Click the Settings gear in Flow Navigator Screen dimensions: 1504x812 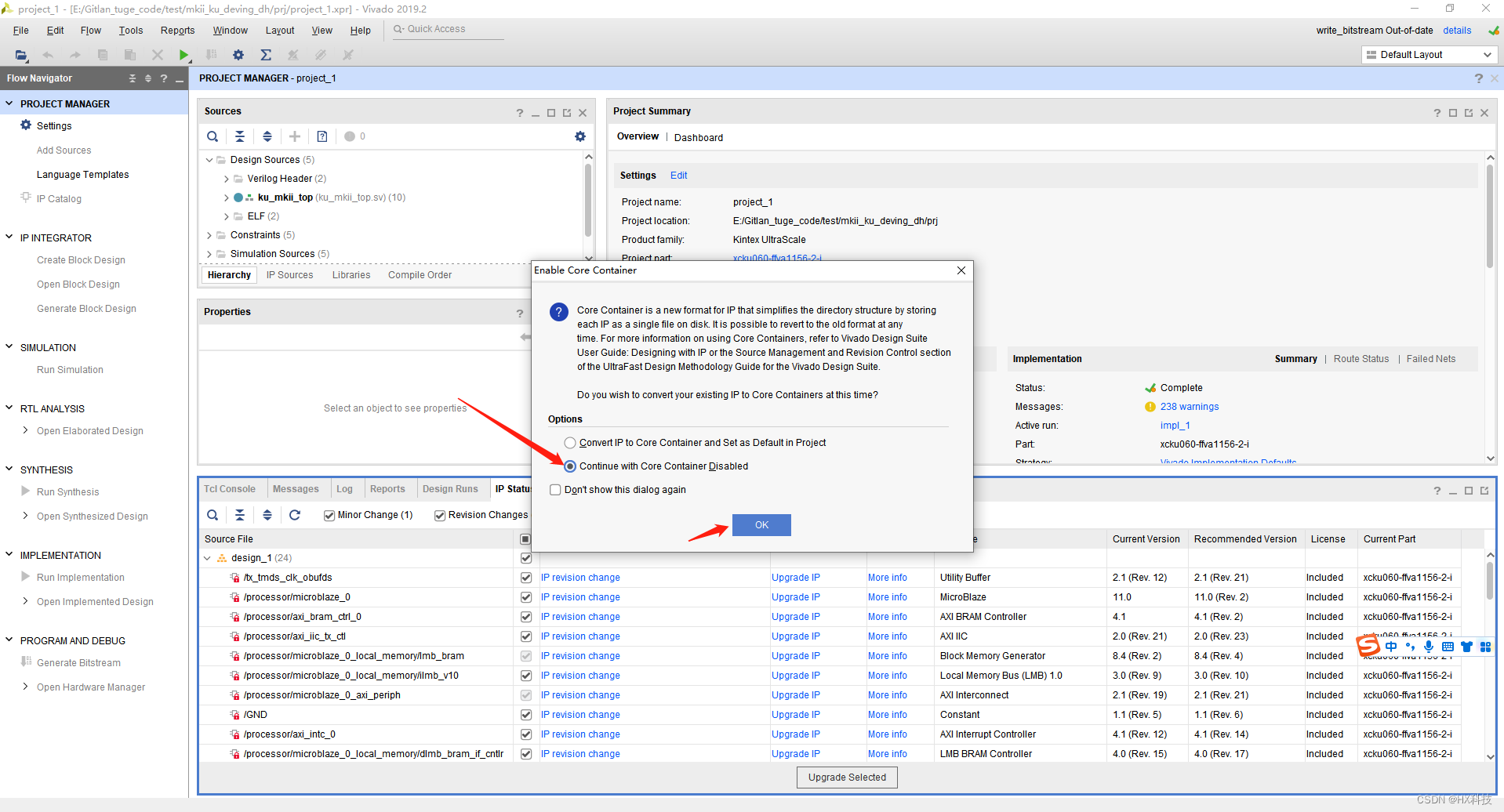26,125
